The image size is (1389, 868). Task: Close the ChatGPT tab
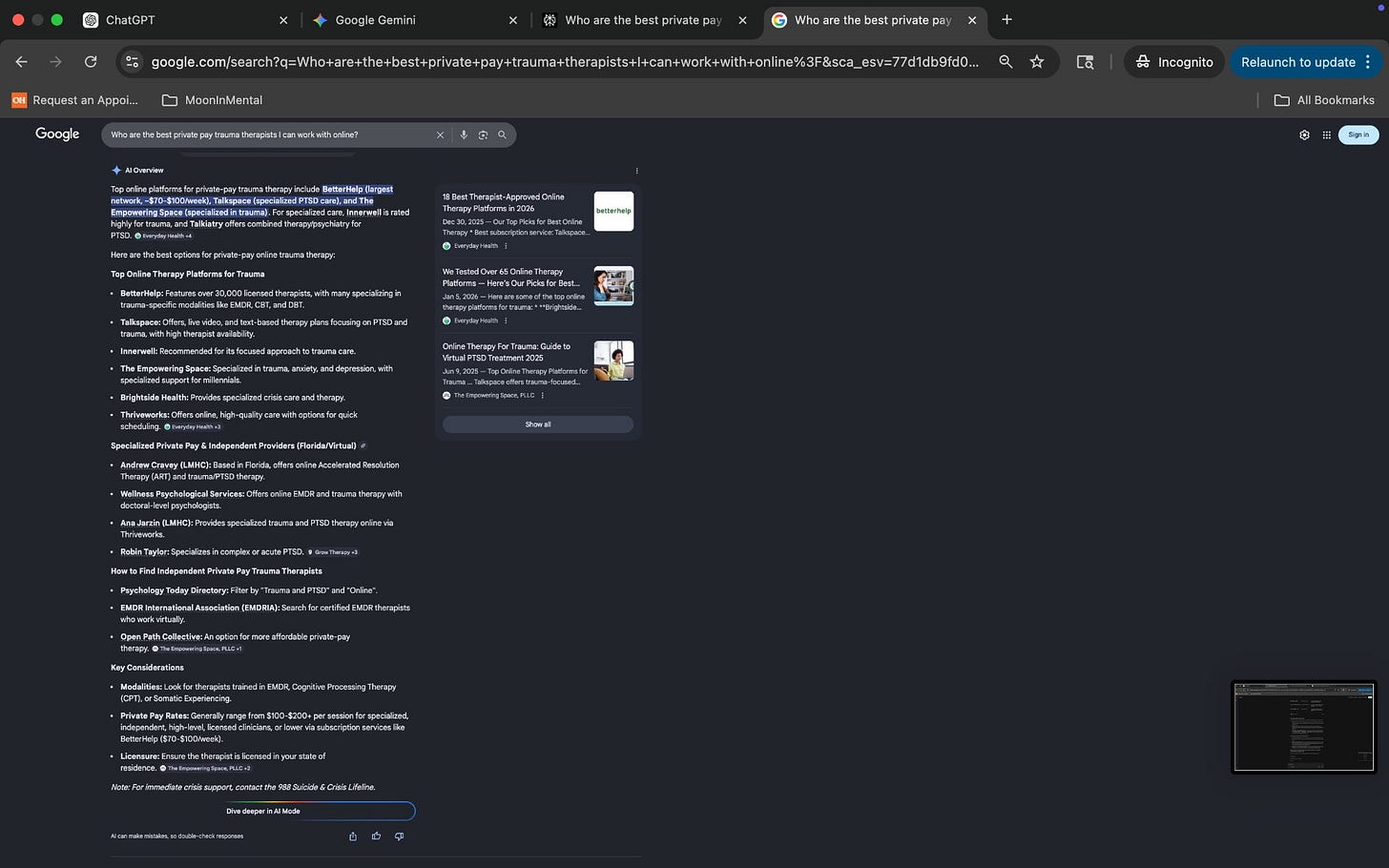pos(283,20)
